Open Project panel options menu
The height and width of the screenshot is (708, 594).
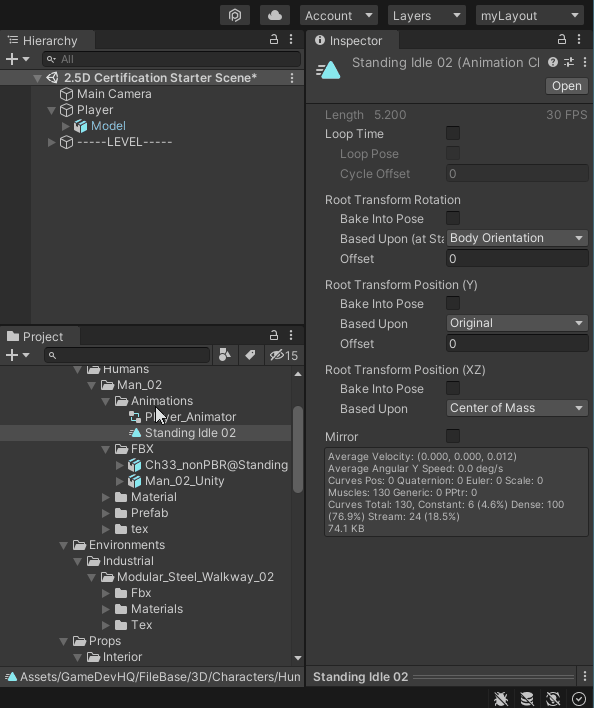click(x=291, y=335)
